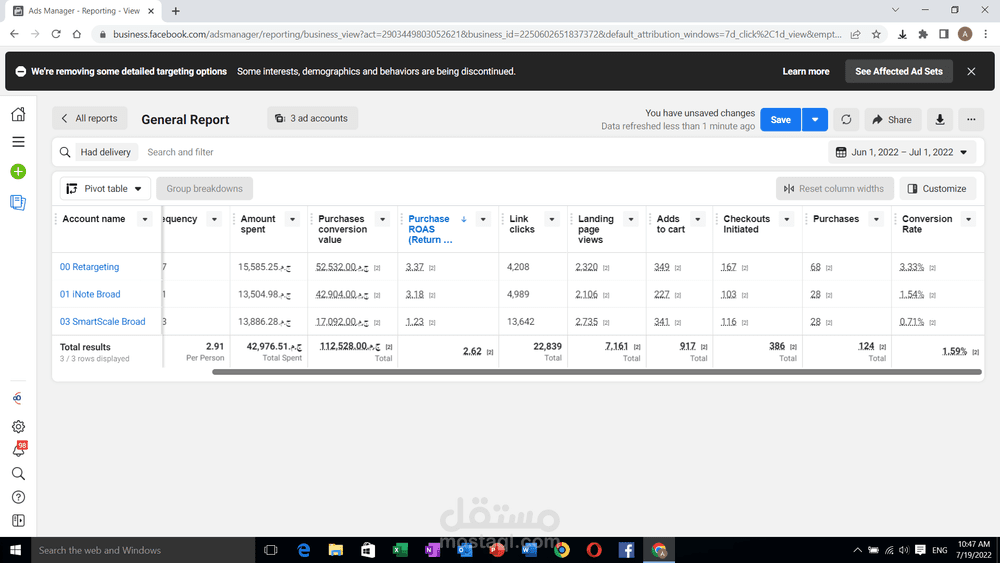
Task: Click the Learn more link
Action: [805, 71]
